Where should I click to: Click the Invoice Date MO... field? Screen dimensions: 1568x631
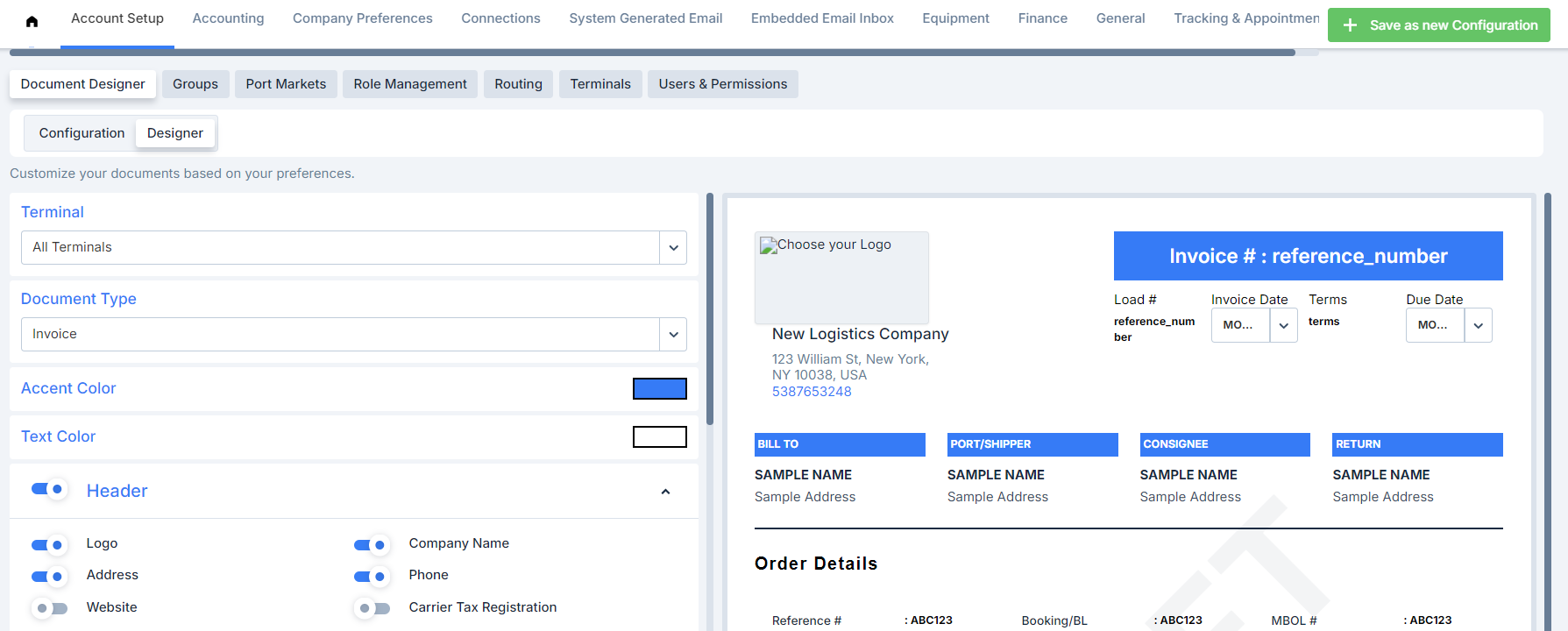(1240, 325)
